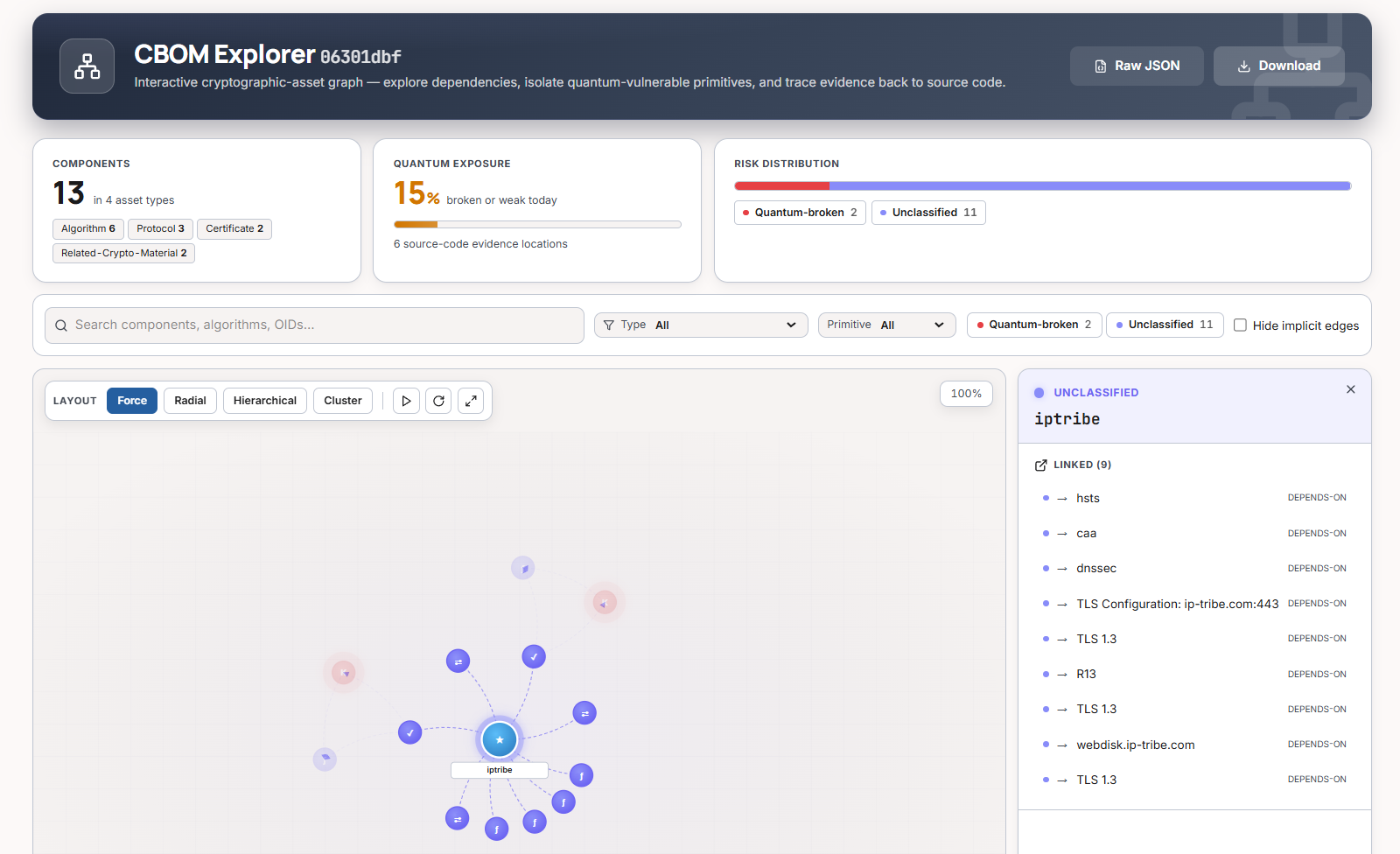Click the CBOM Explorer network logo icon
This screenshot has width=1400, height=854.
[x=87, y=66]
